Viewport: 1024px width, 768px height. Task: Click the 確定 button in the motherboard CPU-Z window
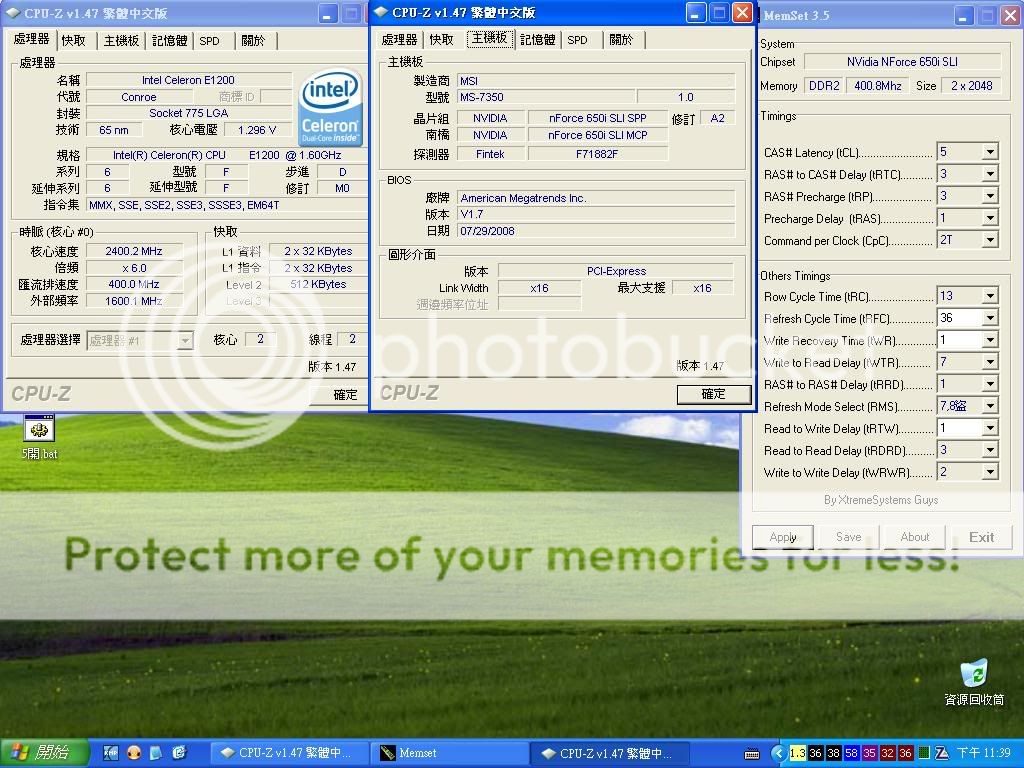(713, 394)
